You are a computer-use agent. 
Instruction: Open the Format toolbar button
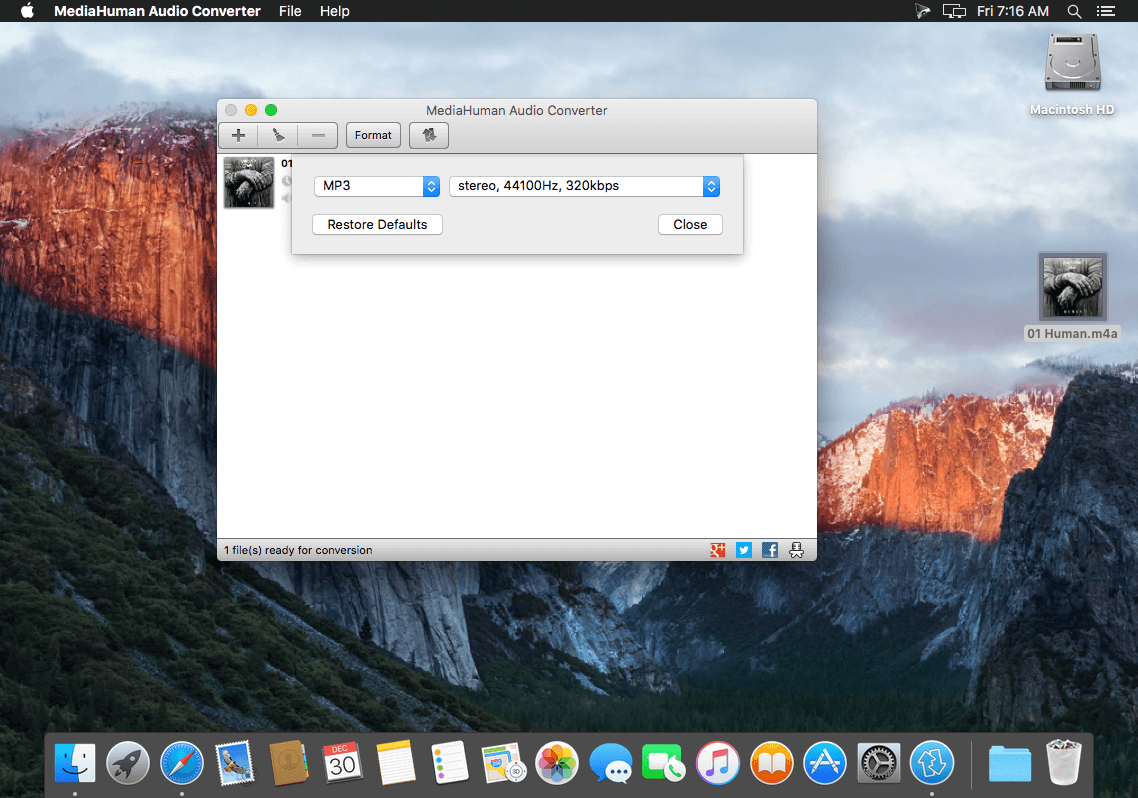(x=373, y=135)
